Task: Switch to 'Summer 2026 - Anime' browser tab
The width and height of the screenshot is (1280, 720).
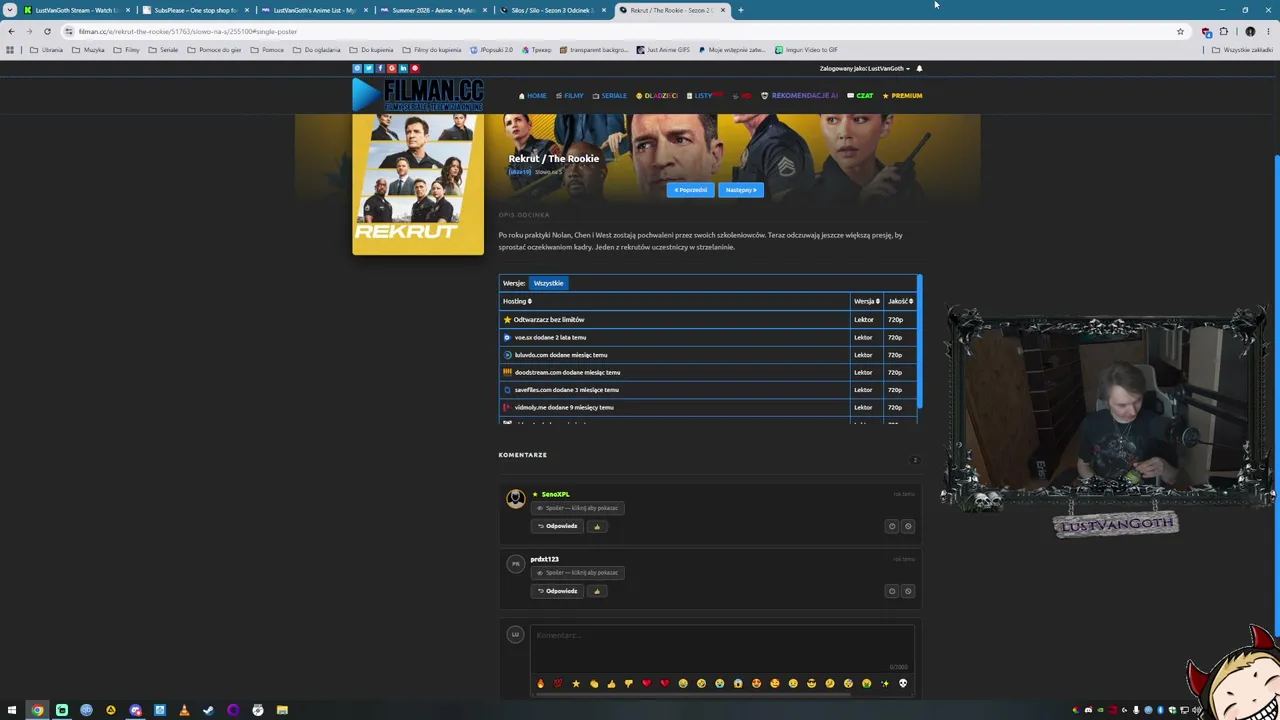Action: click(x=433, y=10)
